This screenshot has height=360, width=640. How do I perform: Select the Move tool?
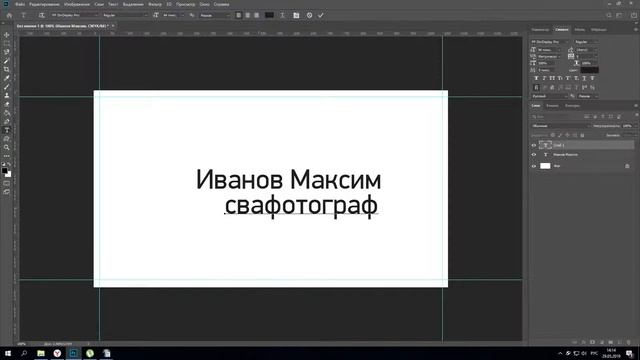[7, 35]
